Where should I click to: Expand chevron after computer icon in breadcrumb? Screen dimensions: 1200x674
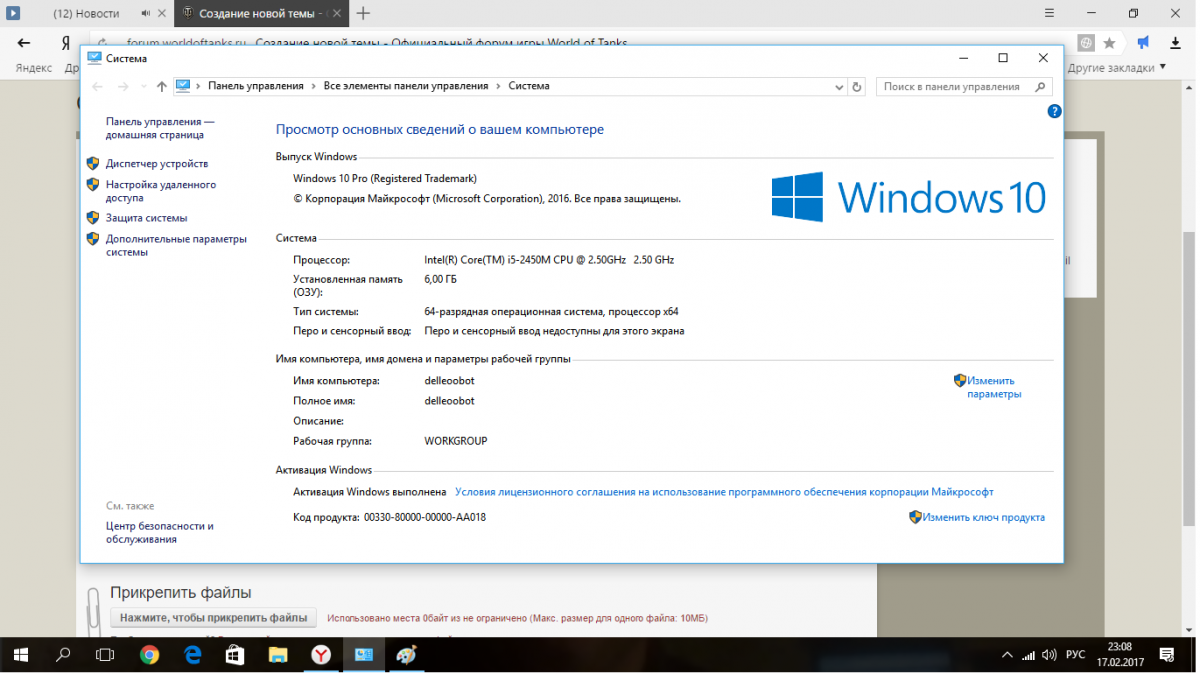point(198,86)
